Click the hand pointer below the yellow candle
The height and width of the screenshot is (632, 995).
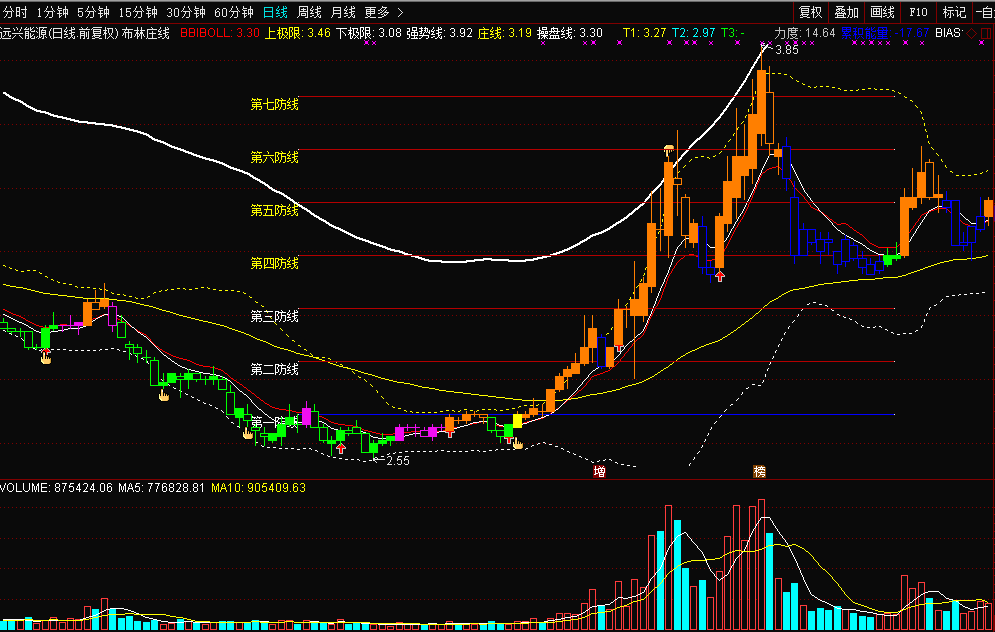click(x=518, y=444)
